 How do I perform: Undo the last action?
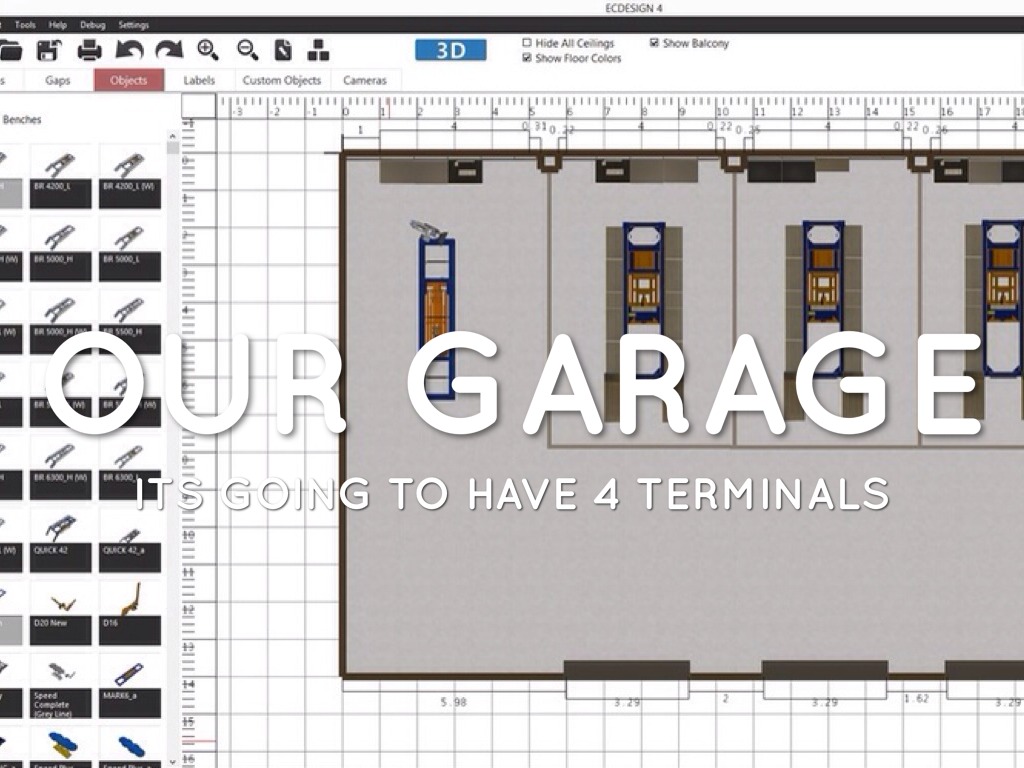[130, 49]
